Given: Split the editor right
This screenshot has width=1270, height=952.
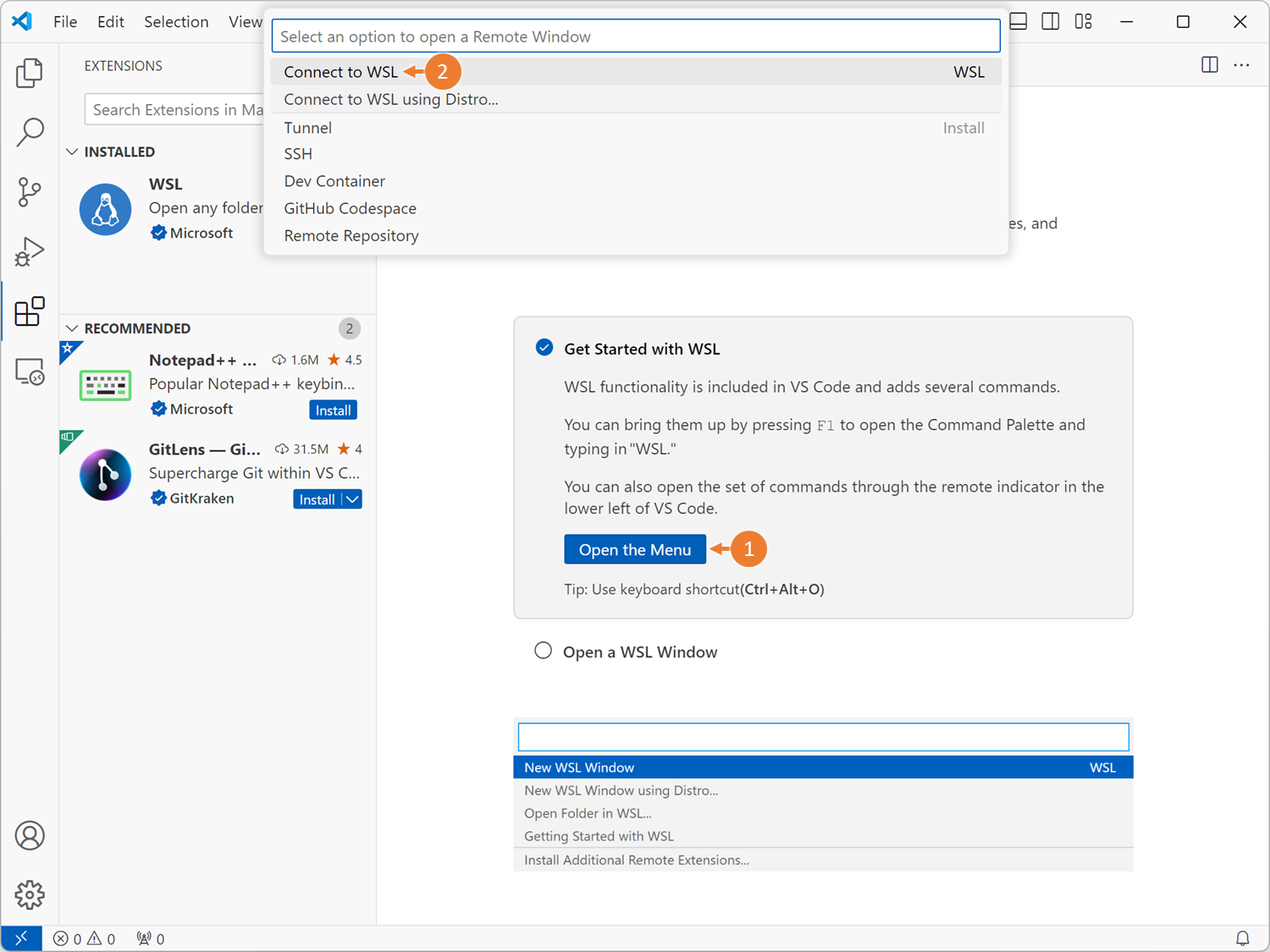Looking at the screenshot, I should pos(1210,65).
